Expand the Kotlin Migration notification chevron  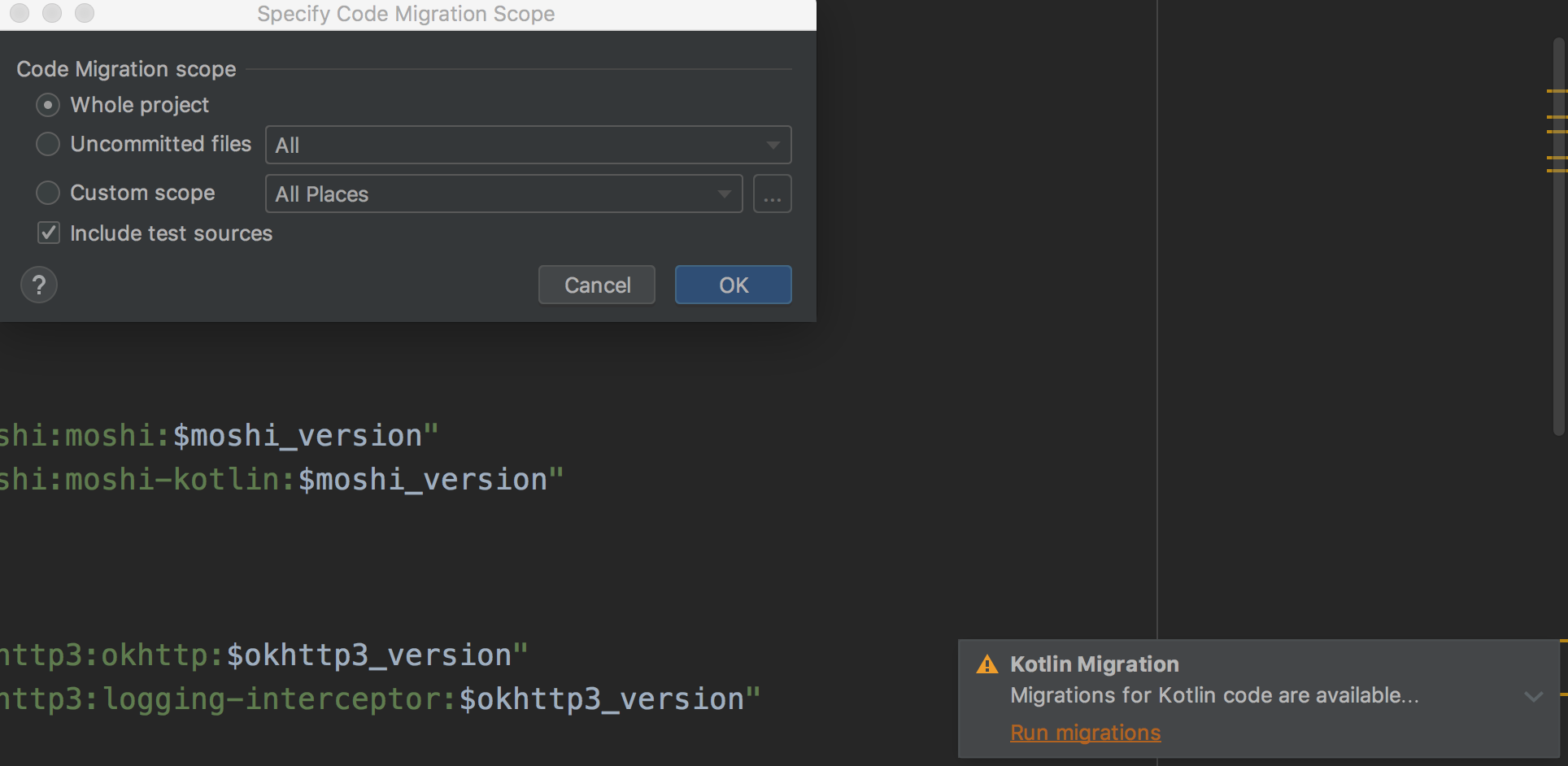pyautogui.click(x=1533, y=697)
